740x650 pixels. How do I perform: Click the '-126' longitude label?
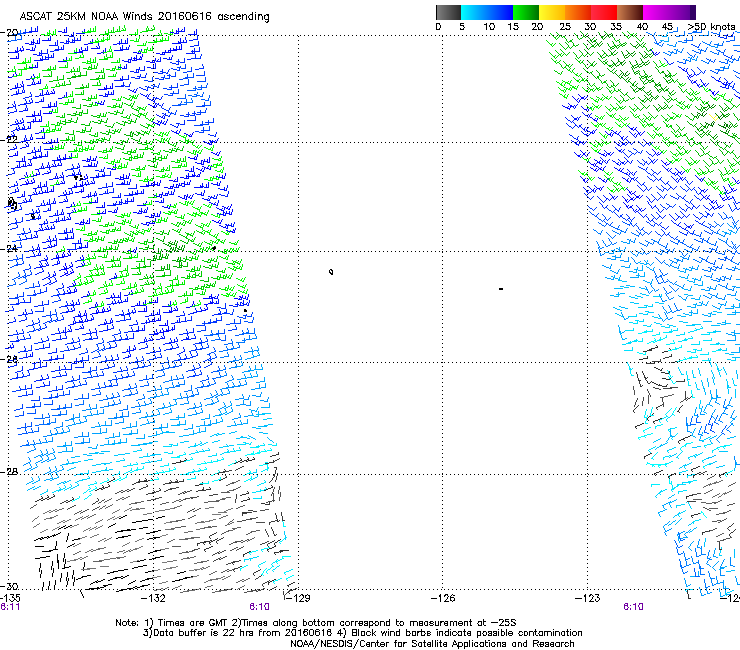coord(443,599)
